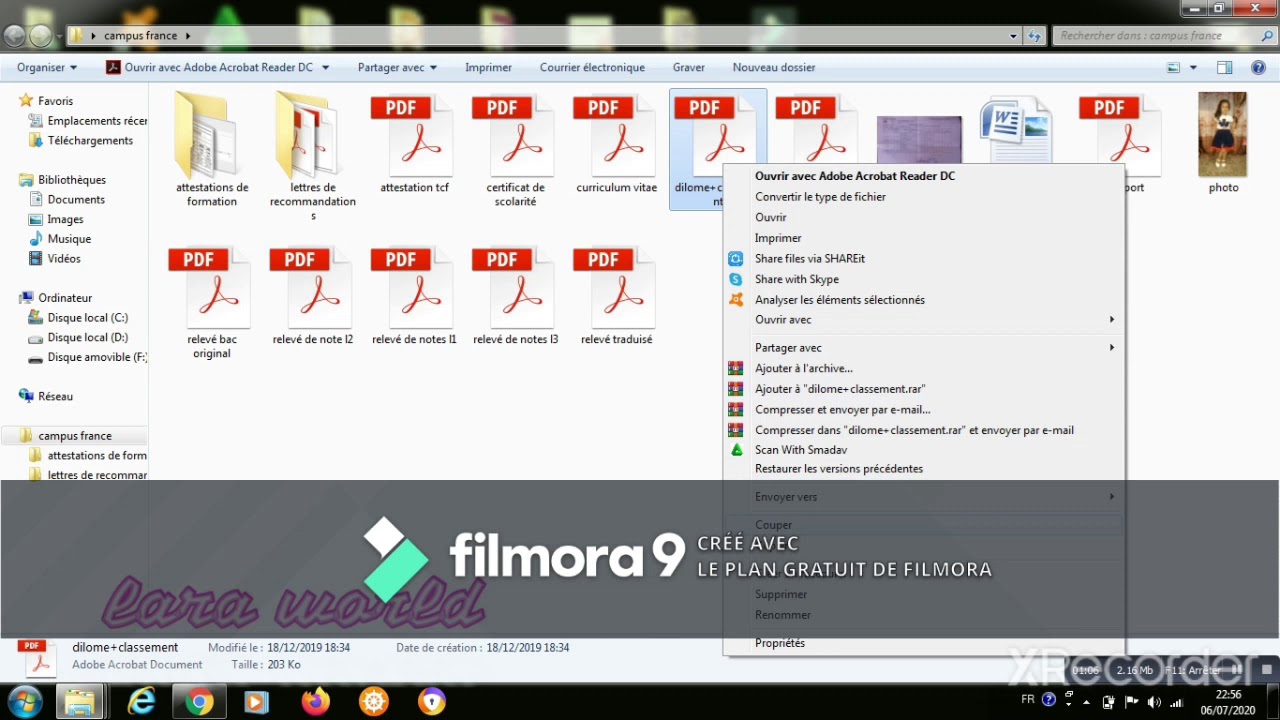
Task: Open Téléchargements in the navigation pane
Action: coord(90,141)
